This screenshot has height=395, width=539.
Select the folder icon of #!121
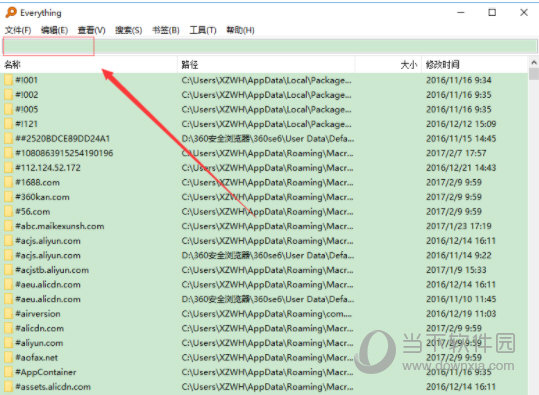pos(9,124)
